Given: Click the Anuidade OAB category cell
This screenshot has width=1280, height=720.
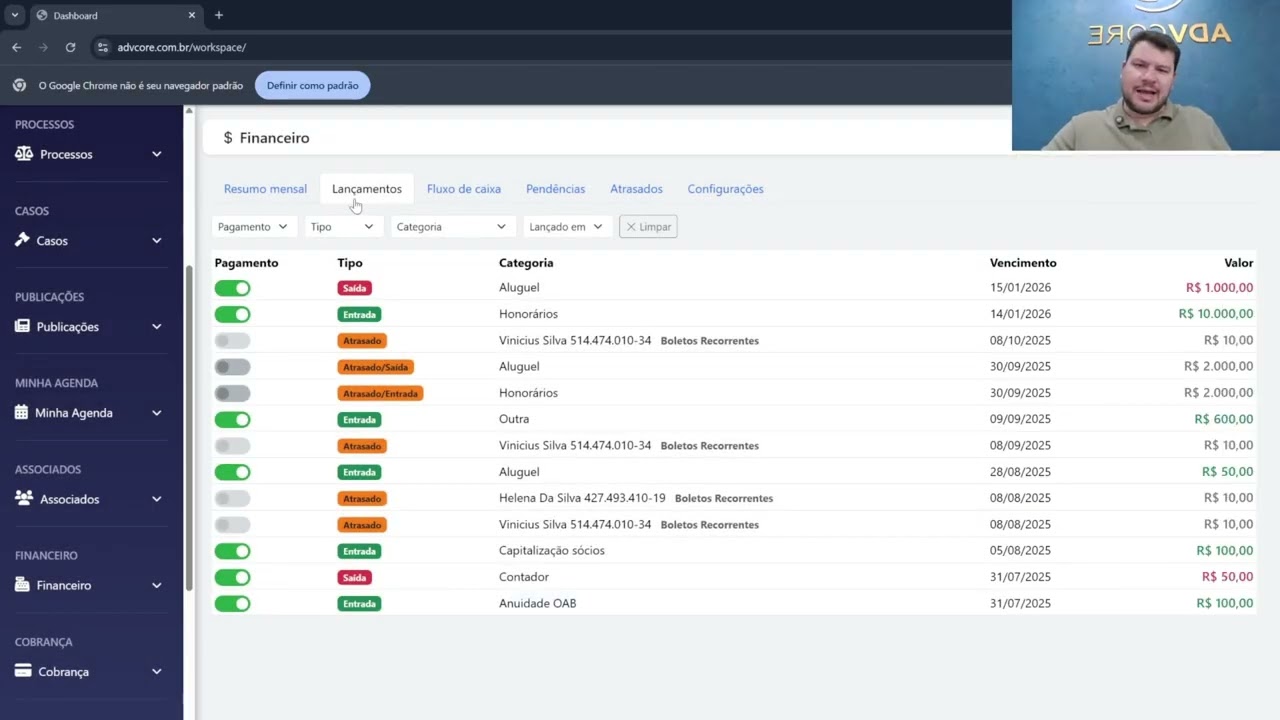Looking at the screenshot, I should pyautogui.click(x=537, y=603).
